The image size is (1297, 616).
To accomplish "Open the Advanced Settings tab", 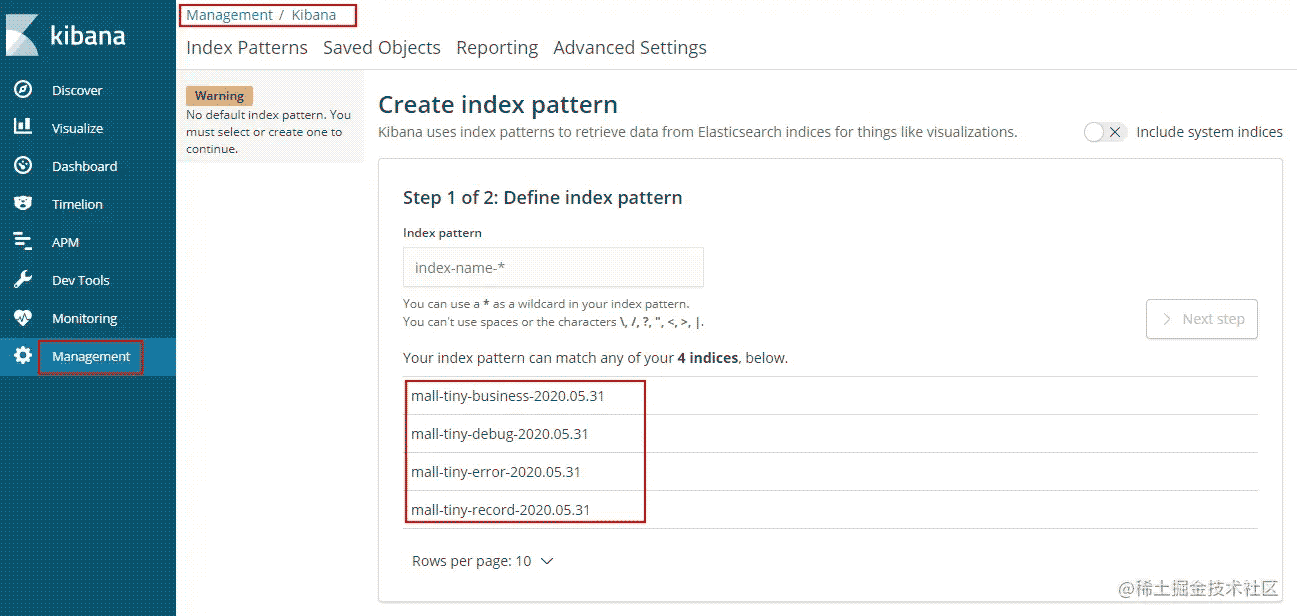I will [x=630, y=47].
